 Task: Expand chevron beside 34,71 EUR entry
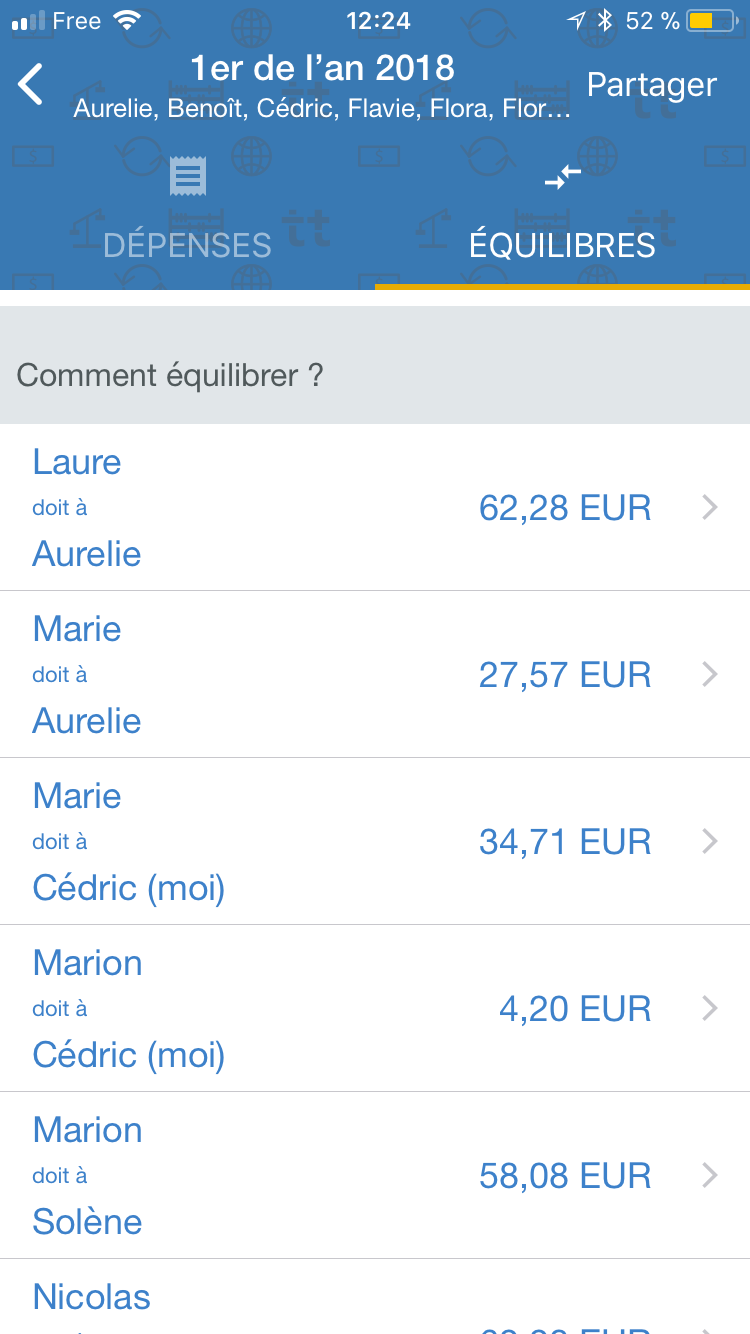pyautogui.click(x=710, y=842)
